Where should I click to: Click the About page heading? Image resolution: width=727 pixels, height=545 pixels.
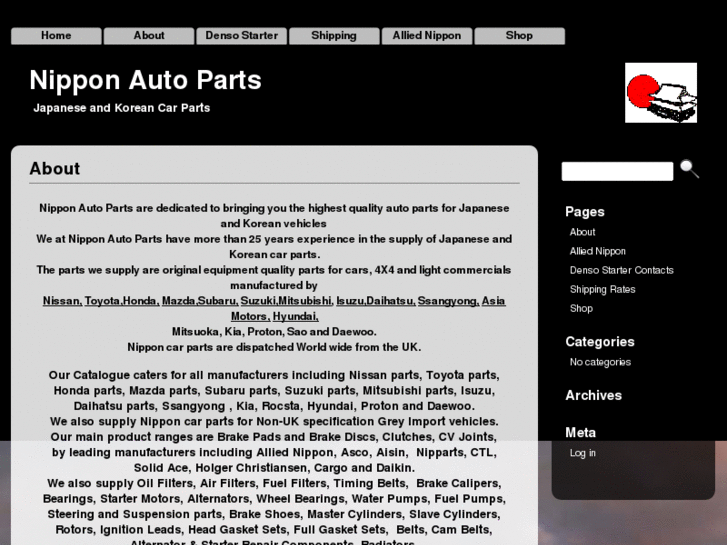[x=55, y=168]
